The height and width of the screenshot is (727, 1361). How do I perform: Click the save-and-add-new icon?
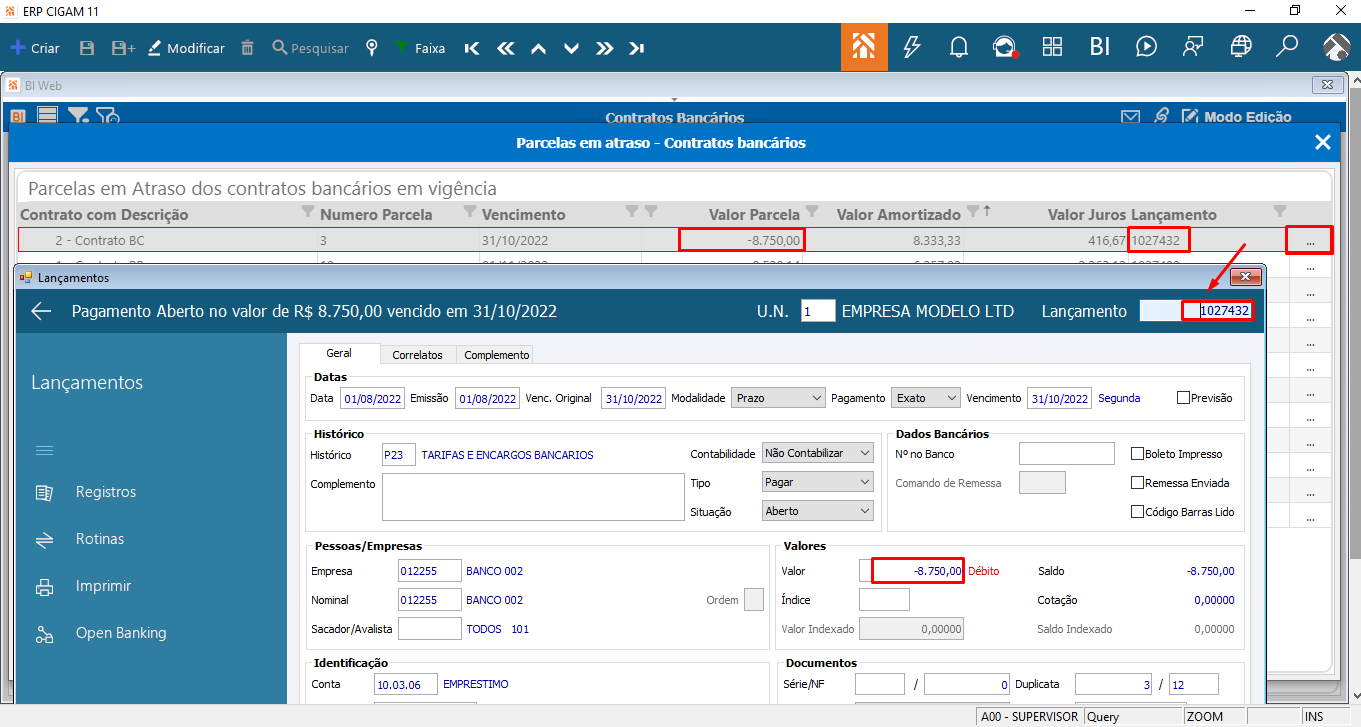[124, 48]
